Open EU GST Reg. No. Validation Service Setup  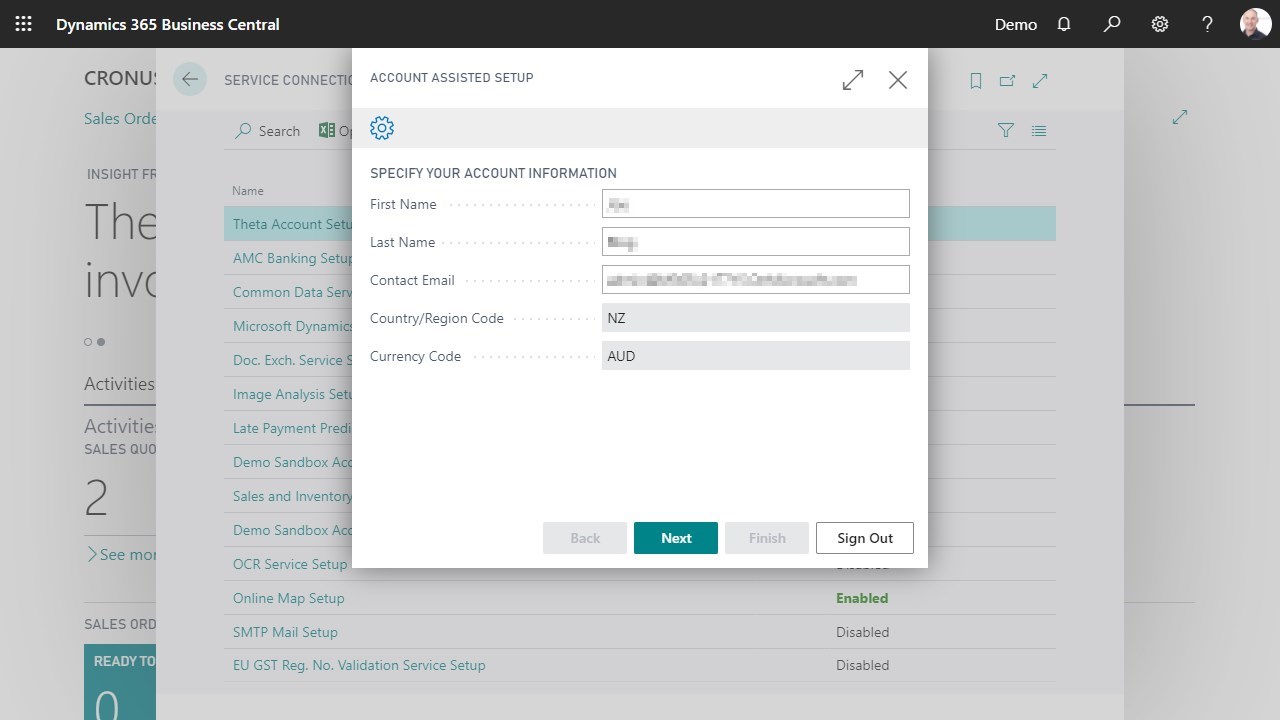(359, 665)
